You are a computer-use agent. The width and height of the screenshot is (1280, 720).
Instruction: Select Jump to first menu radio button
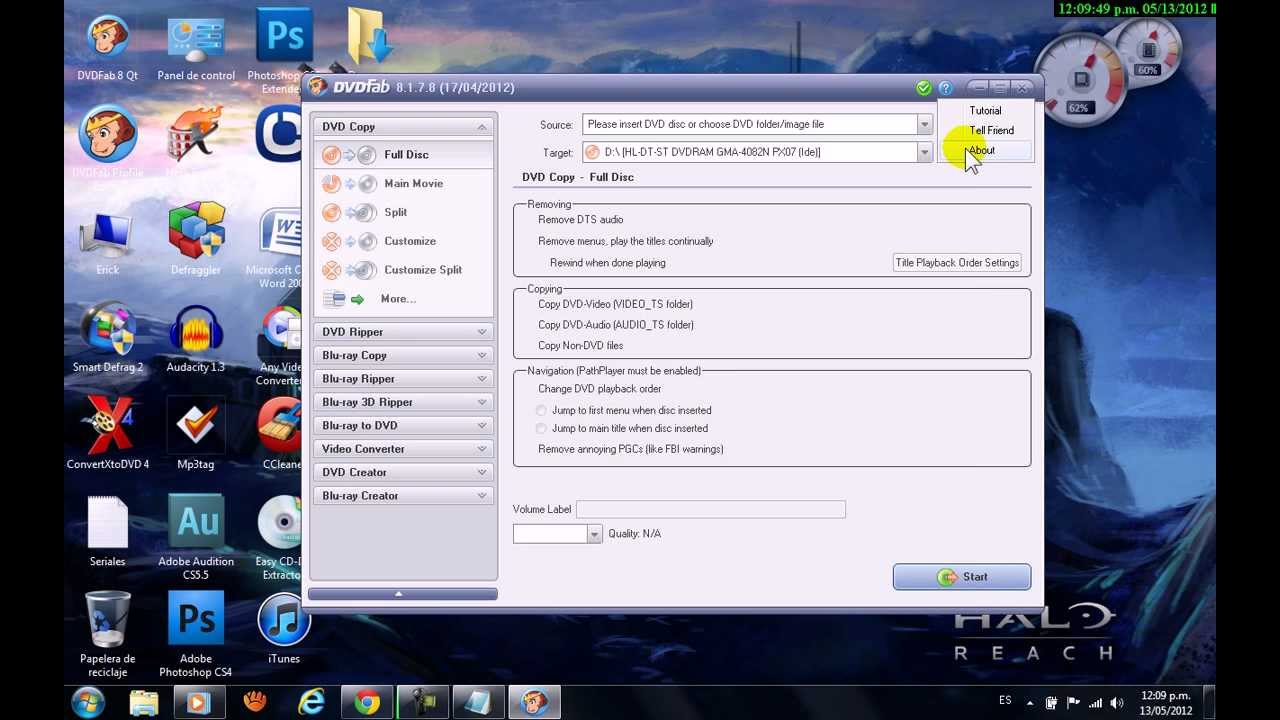pyautogui.click(x=542, y=411)
